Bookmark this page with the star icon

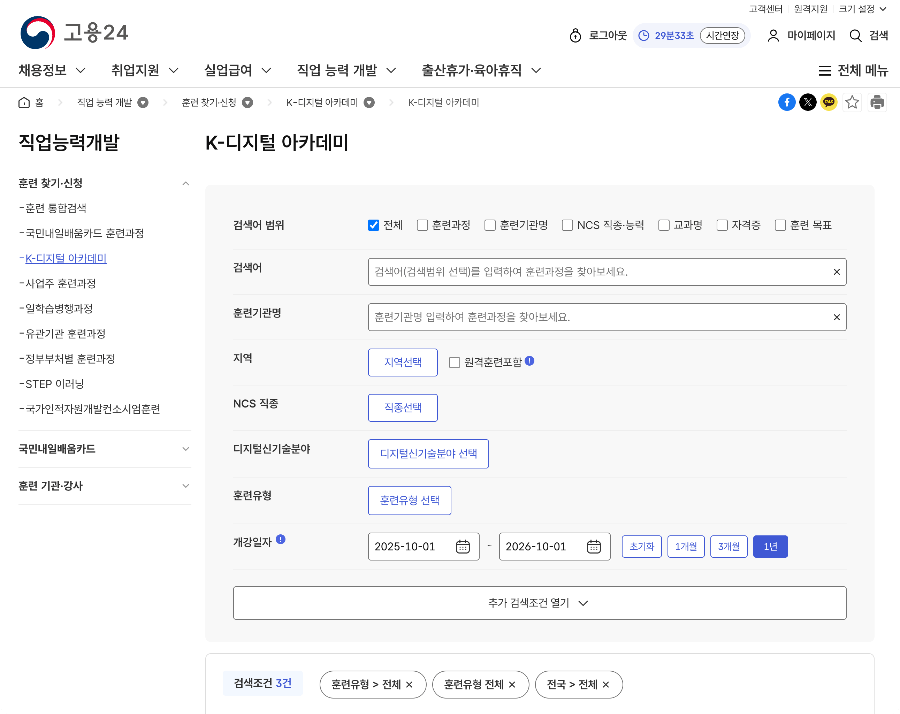pos(851,102)
